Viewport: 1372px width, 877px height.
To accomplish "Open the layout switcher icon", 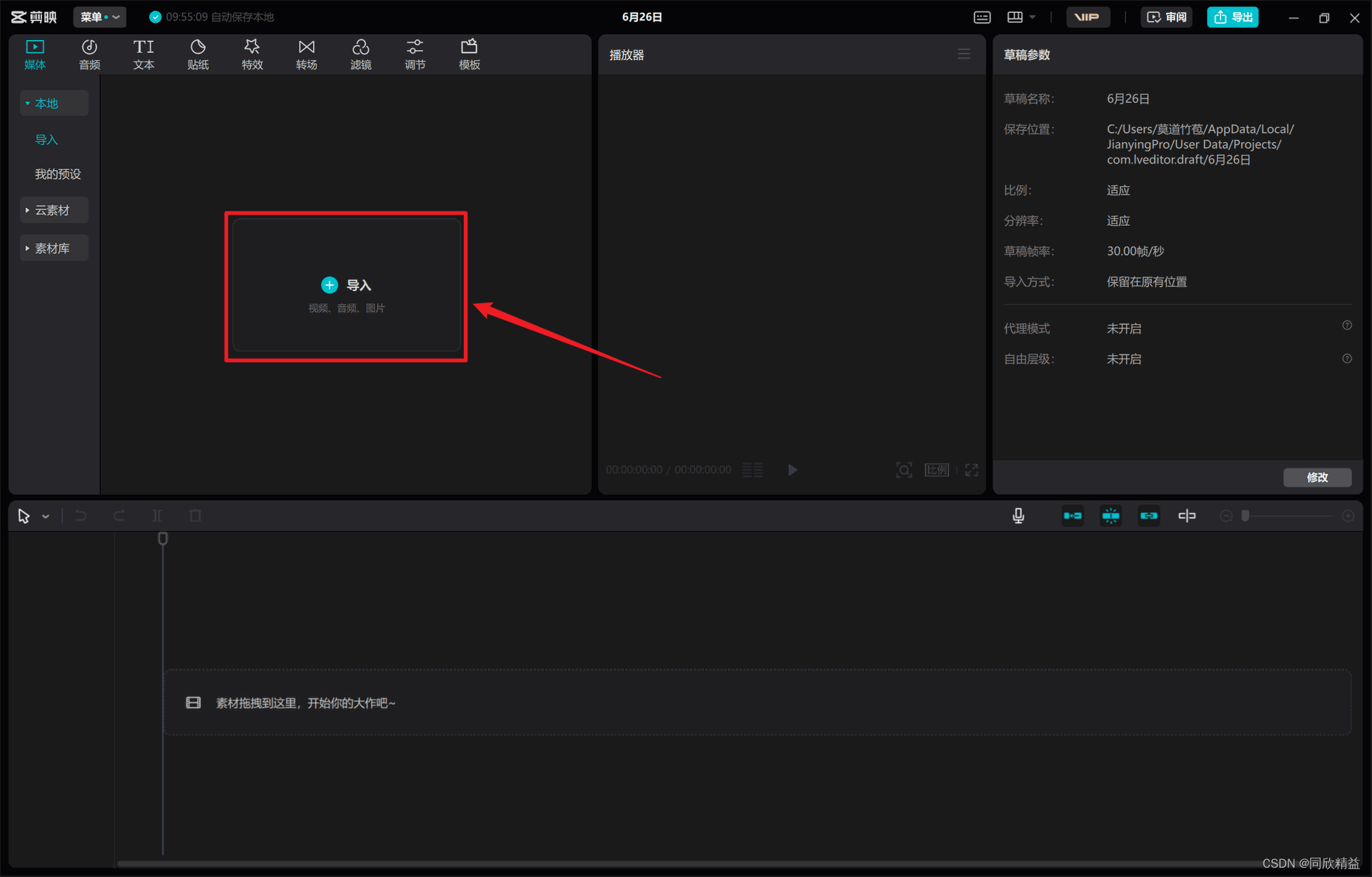I will point(1015,17).
